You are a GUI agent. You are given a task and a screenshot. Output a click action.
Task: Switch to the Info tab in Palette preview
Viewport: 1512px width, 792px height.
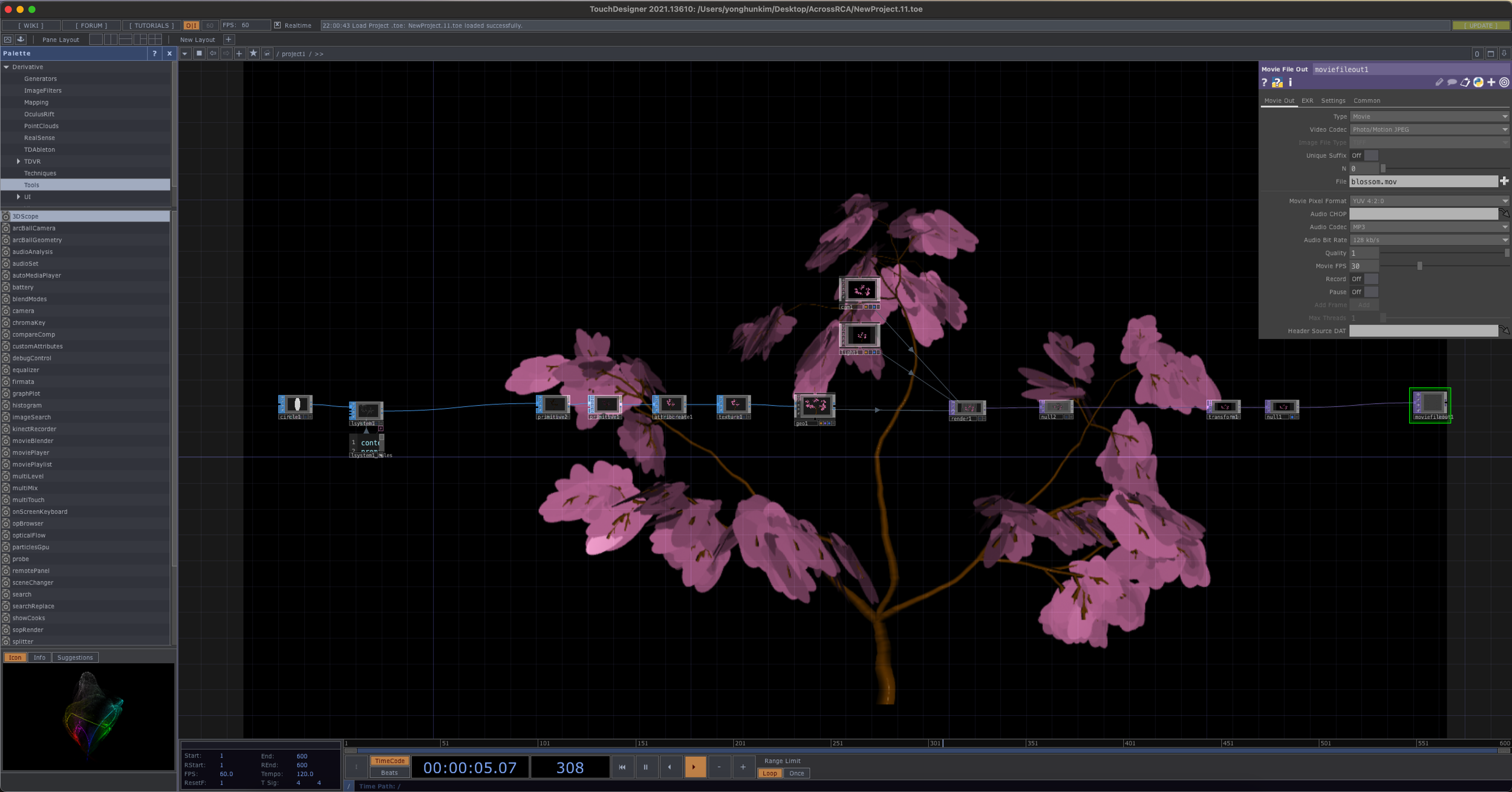[39, 658]
